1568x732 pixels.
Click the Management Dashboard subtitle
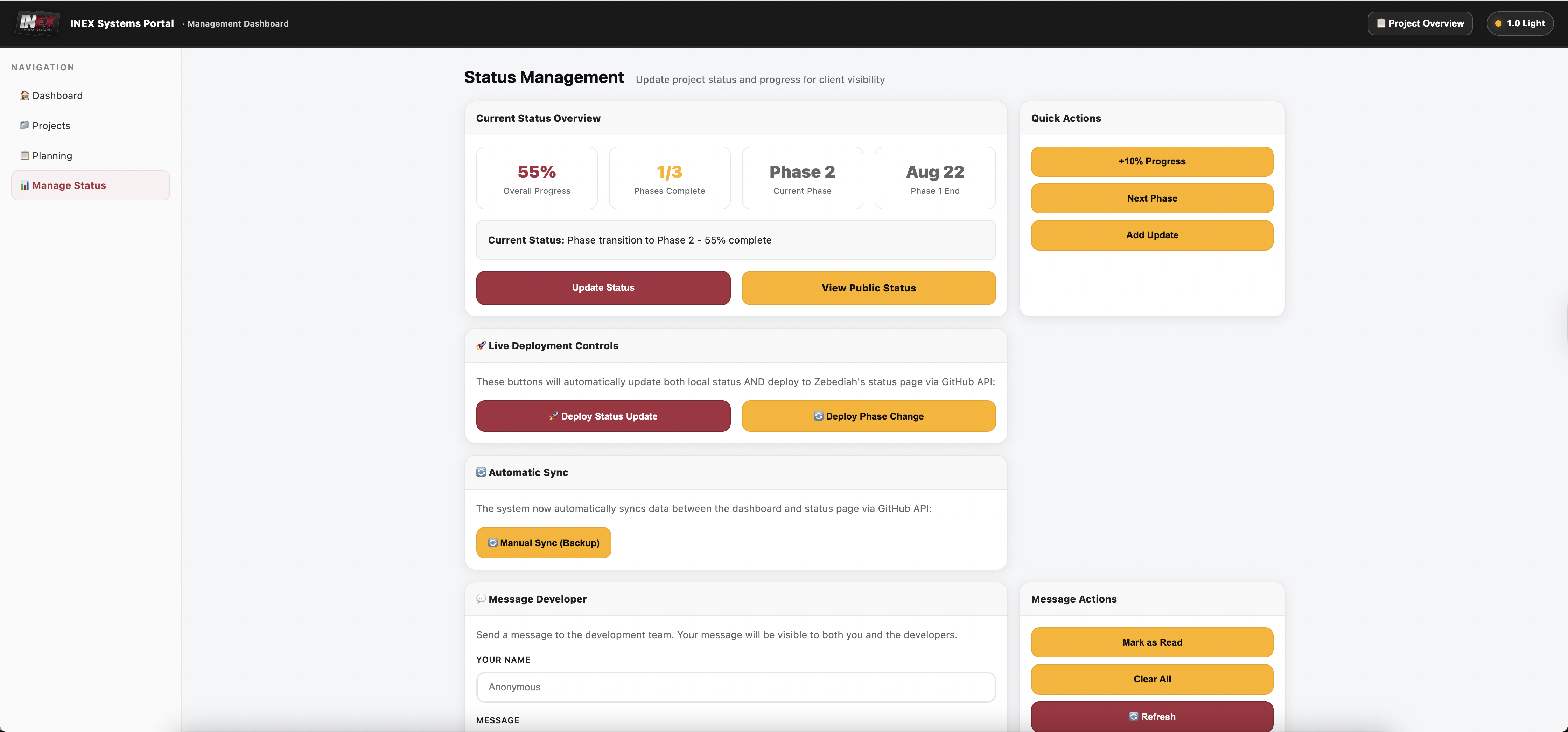238,24
